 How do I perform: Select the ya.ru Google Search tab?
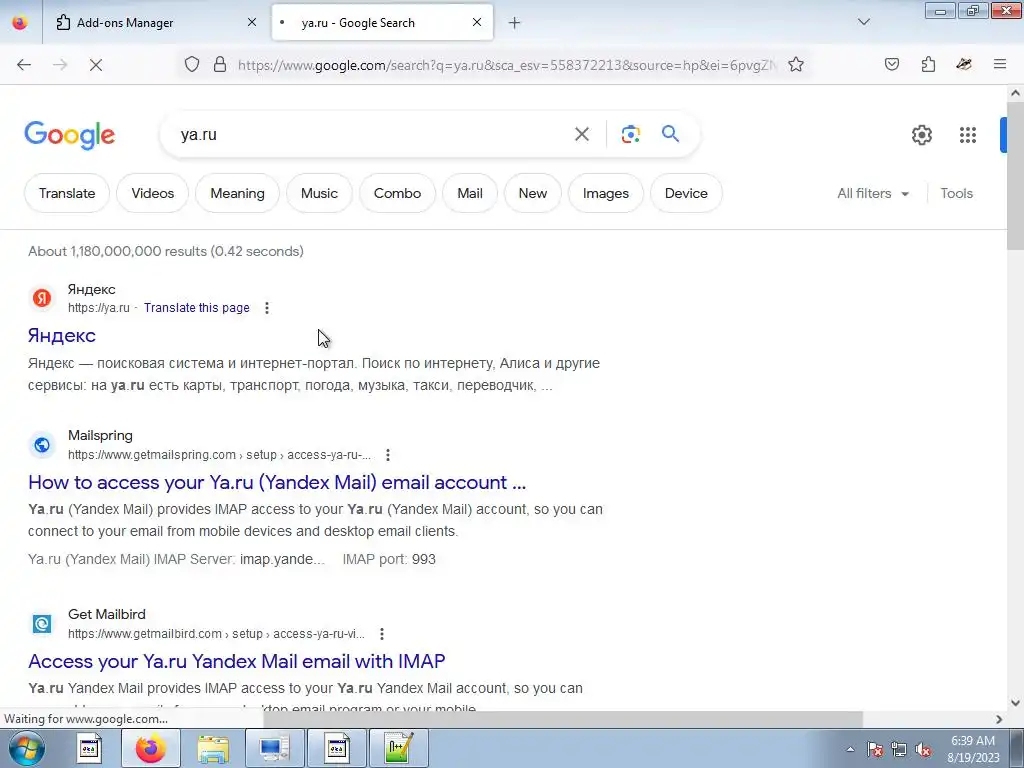click(382, 23)
